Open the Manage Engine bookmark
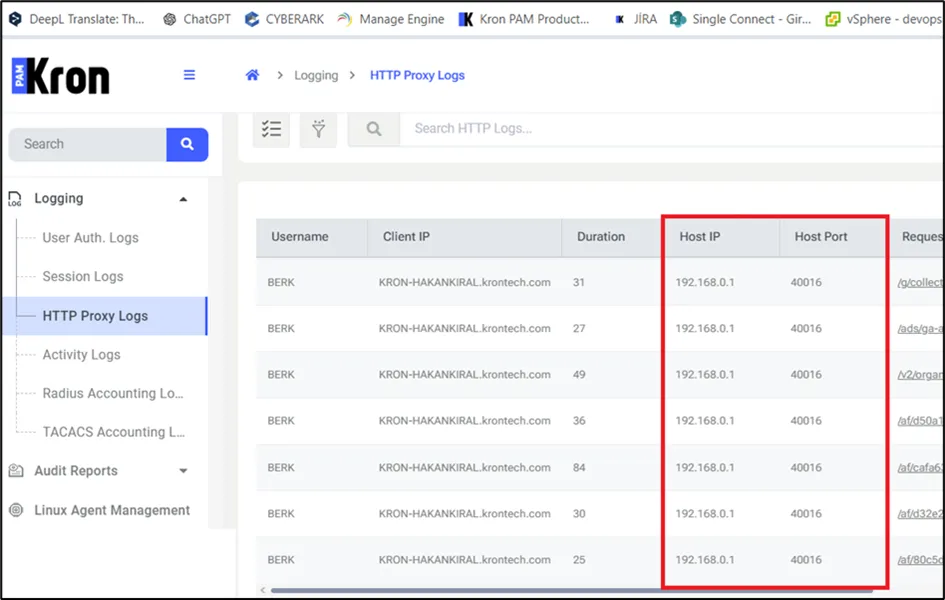 point(391,19)
